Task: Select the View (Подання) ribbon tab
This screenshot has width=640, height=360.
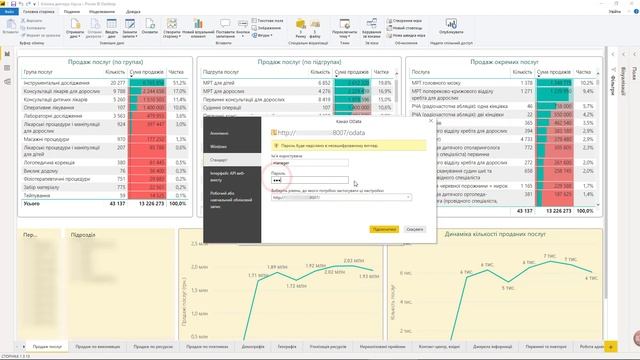Action: 72,12
